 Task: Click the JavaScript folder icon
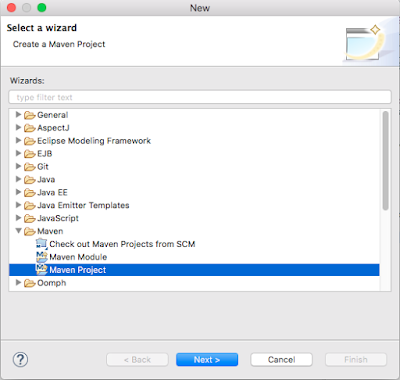tap(30, 219)
